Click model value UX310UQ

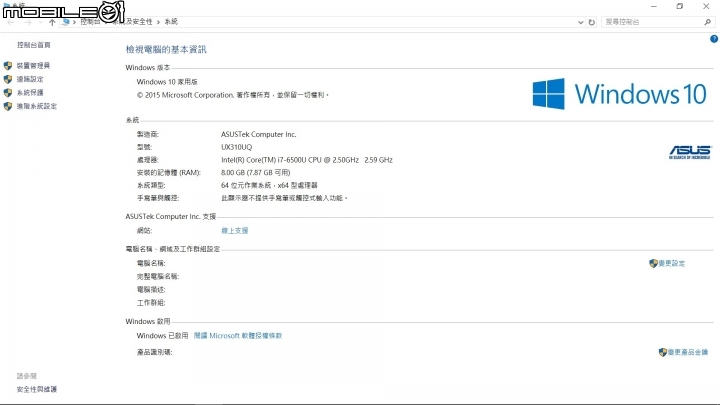236,147
